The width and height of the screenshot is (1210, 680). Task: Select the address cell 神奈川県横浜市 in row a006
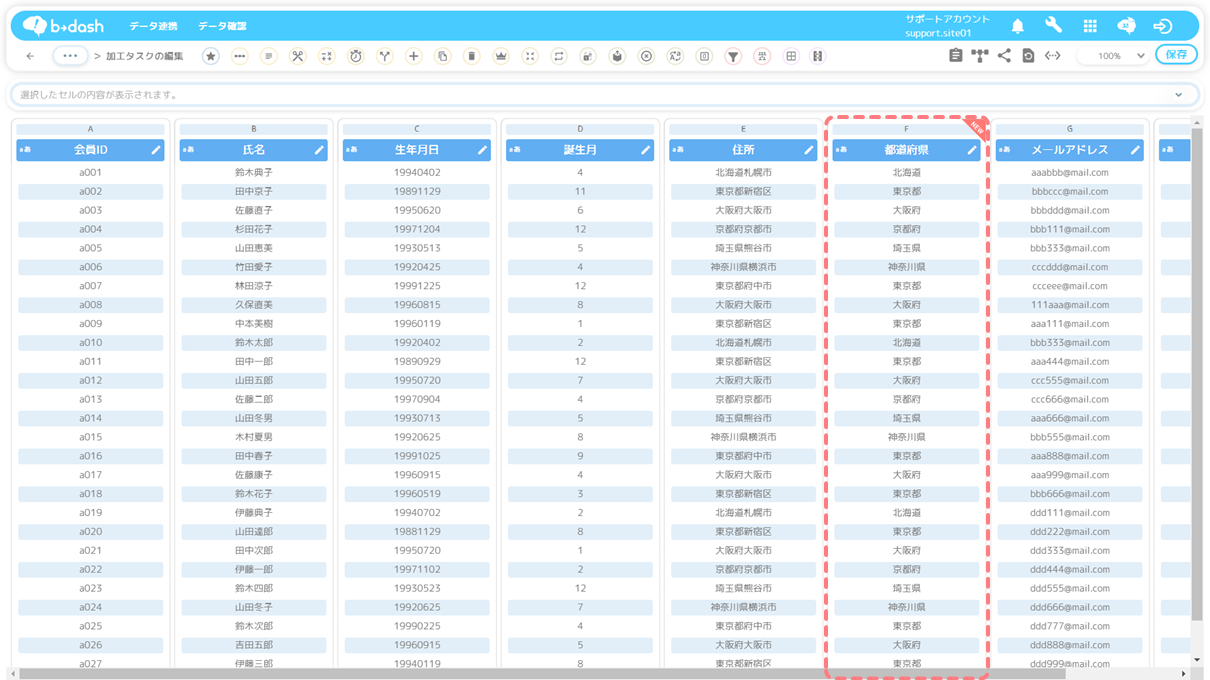(743, 267)
